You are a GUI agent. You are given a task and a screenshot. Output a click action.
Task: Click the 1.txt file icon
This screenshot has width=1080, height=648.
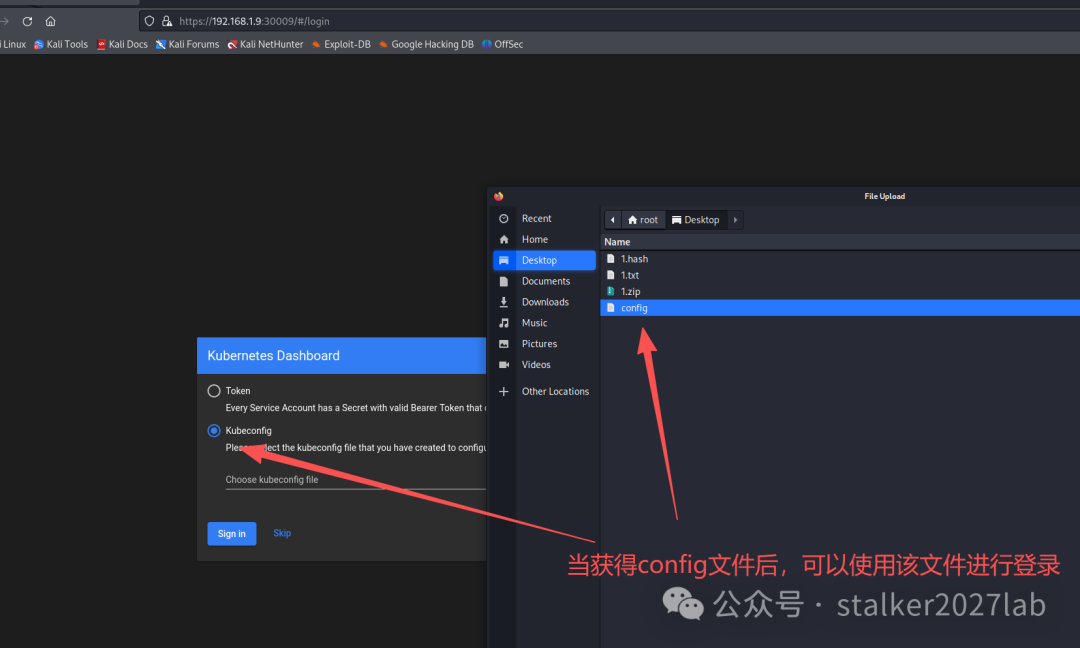(x=610, y=275)
